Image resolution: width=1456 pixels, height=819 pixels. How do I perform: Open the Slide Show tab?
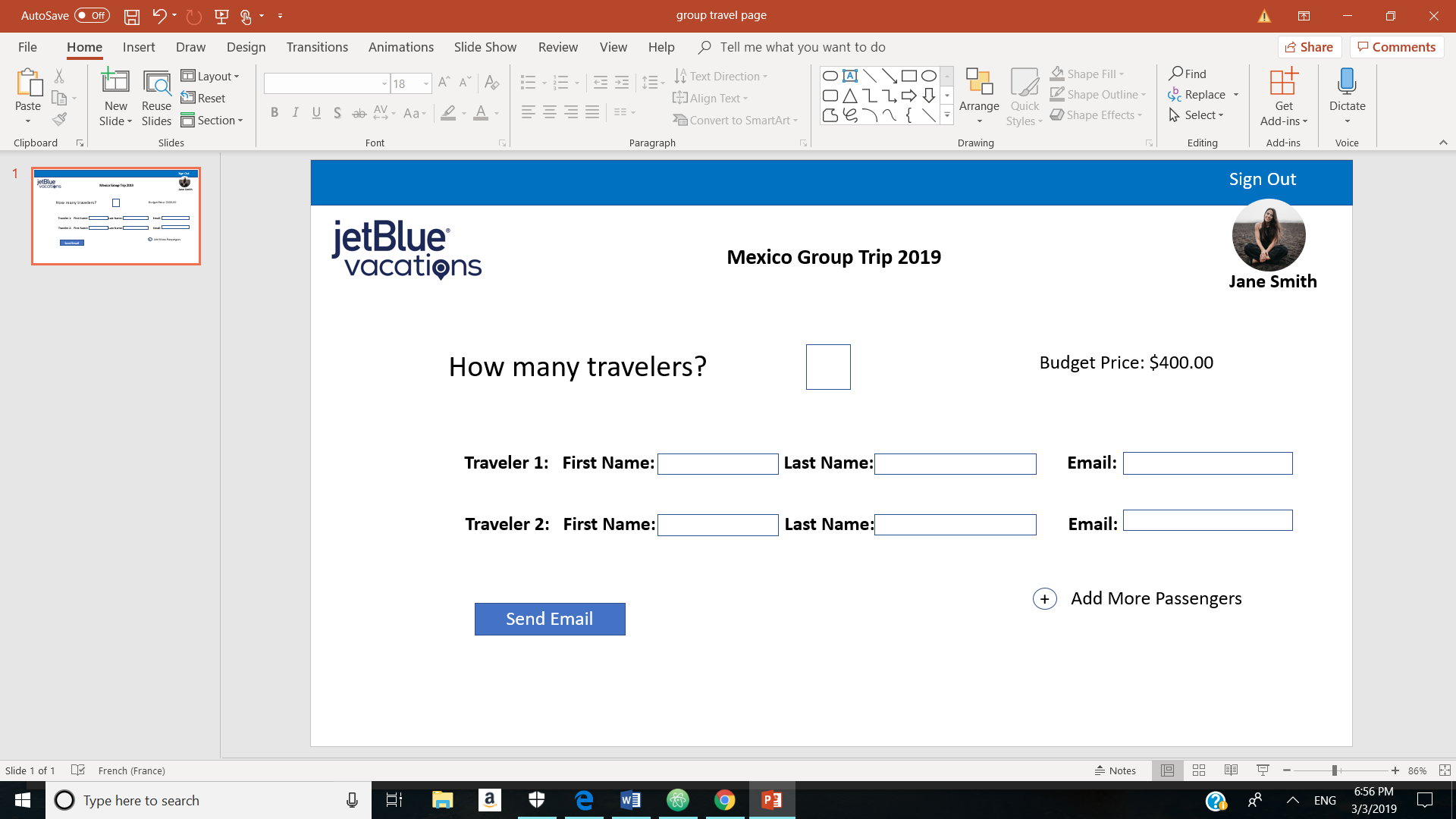pyautogui.click(x=485, y=47)
